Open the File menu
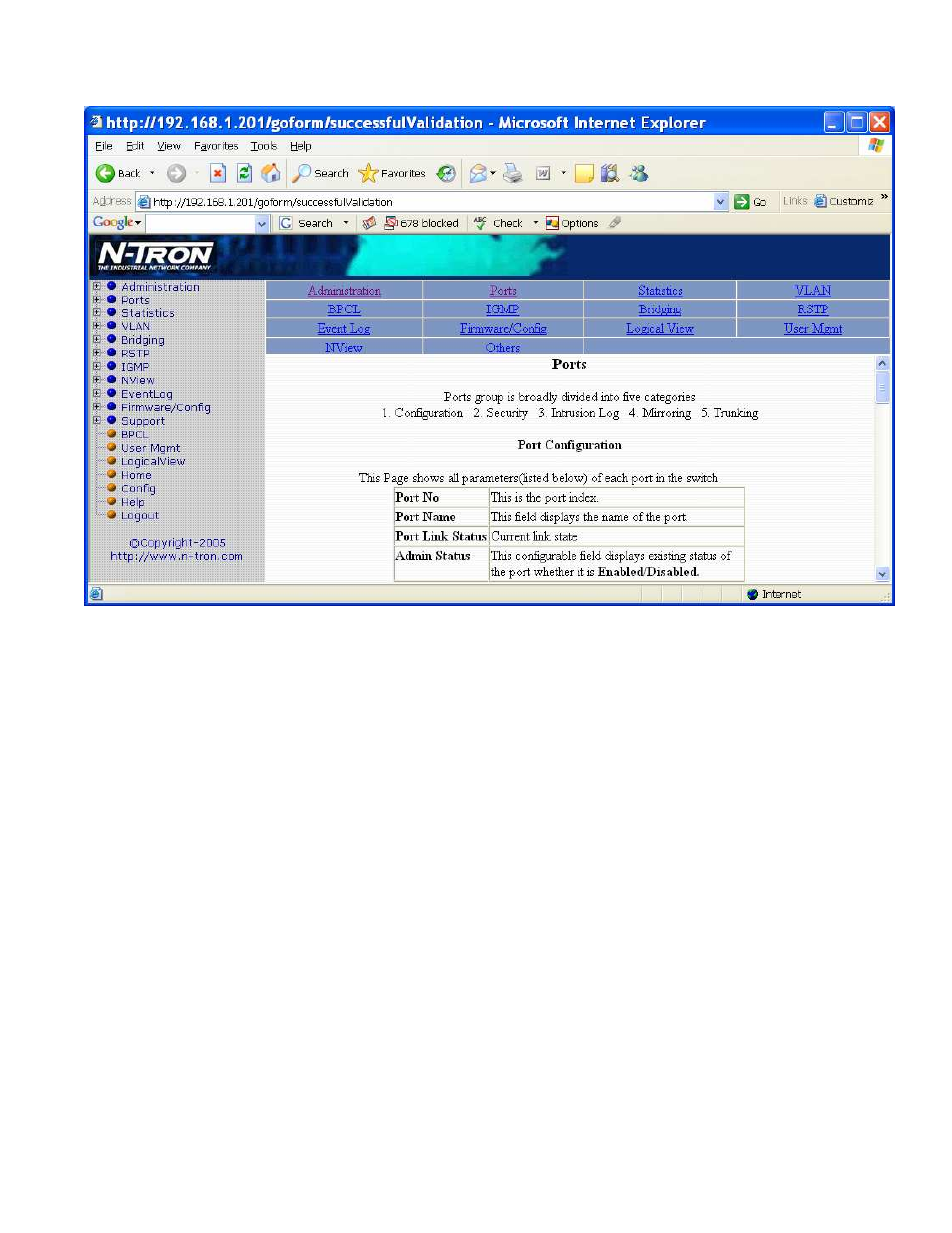 pyautogui.click(x=104, y=146)
